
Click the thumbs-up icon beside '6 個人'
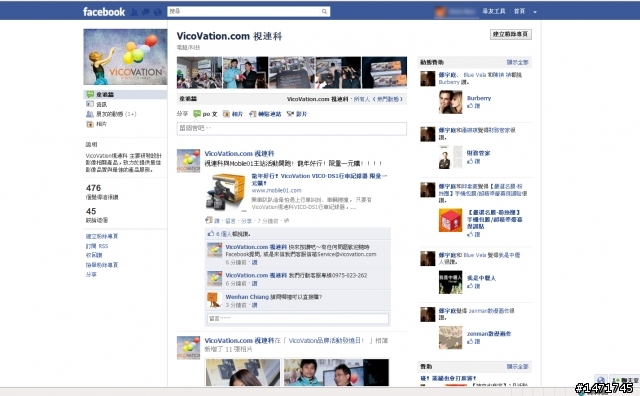pos(211,234)
